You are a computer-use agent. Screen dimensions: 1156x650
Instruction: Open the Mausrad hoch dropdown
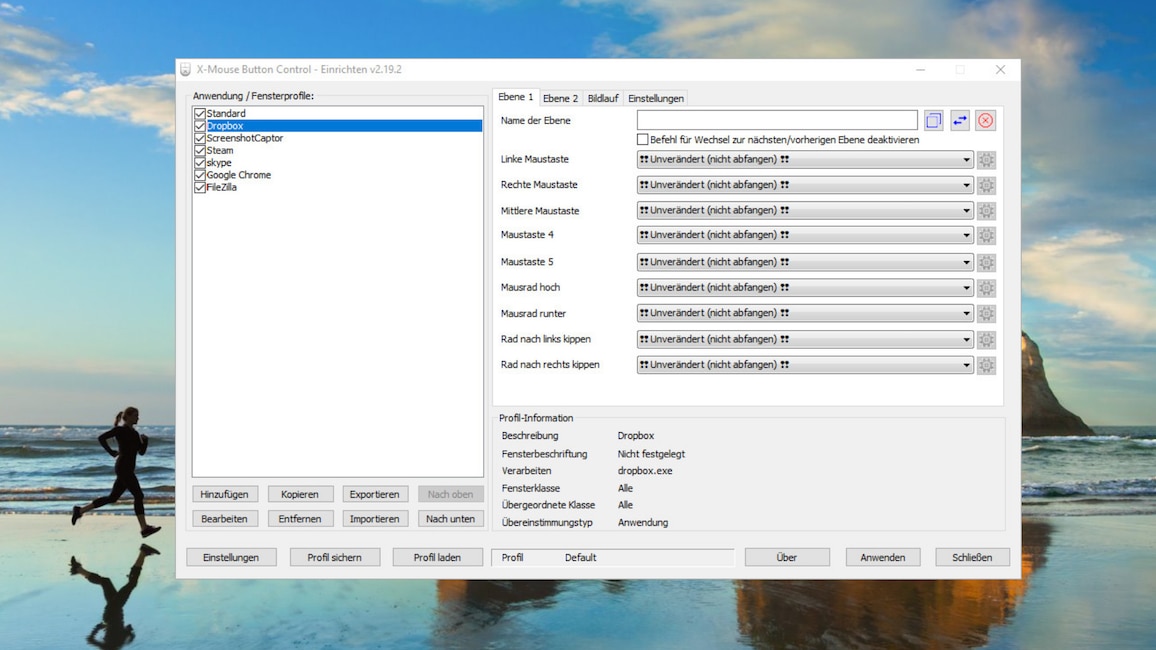pos(805,287)
